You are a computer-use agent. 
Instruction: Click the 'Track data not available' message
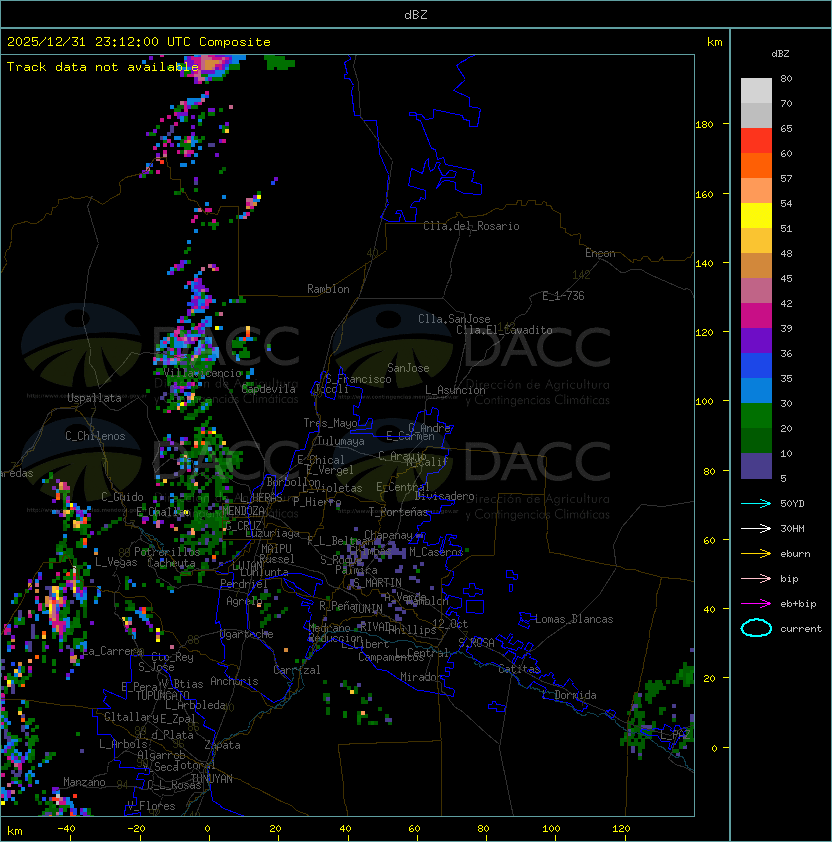tap(103, 67)
